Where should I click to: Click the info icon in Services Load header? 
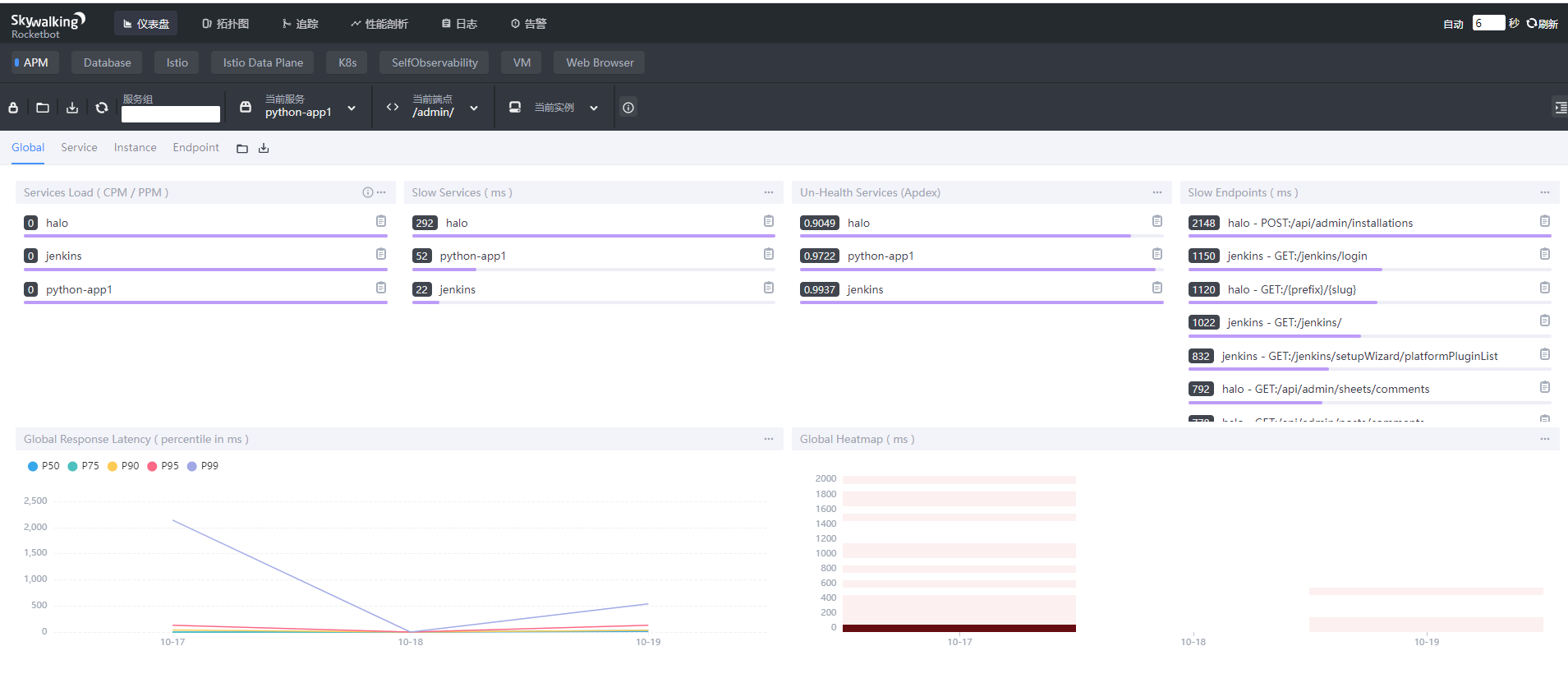pyautogui.click(x=368, y=192)
